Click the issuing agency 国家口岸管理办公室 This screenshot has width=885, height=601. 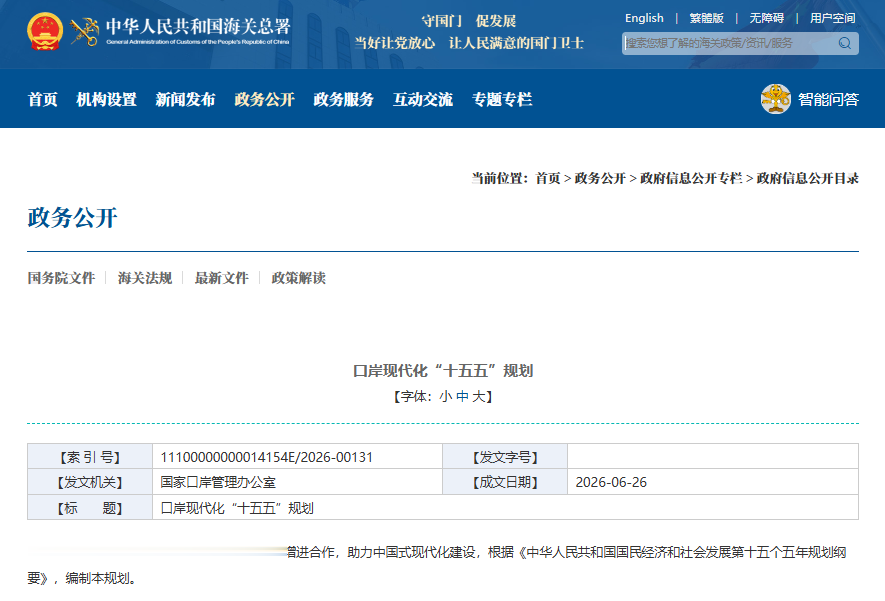tap(218, 482)
